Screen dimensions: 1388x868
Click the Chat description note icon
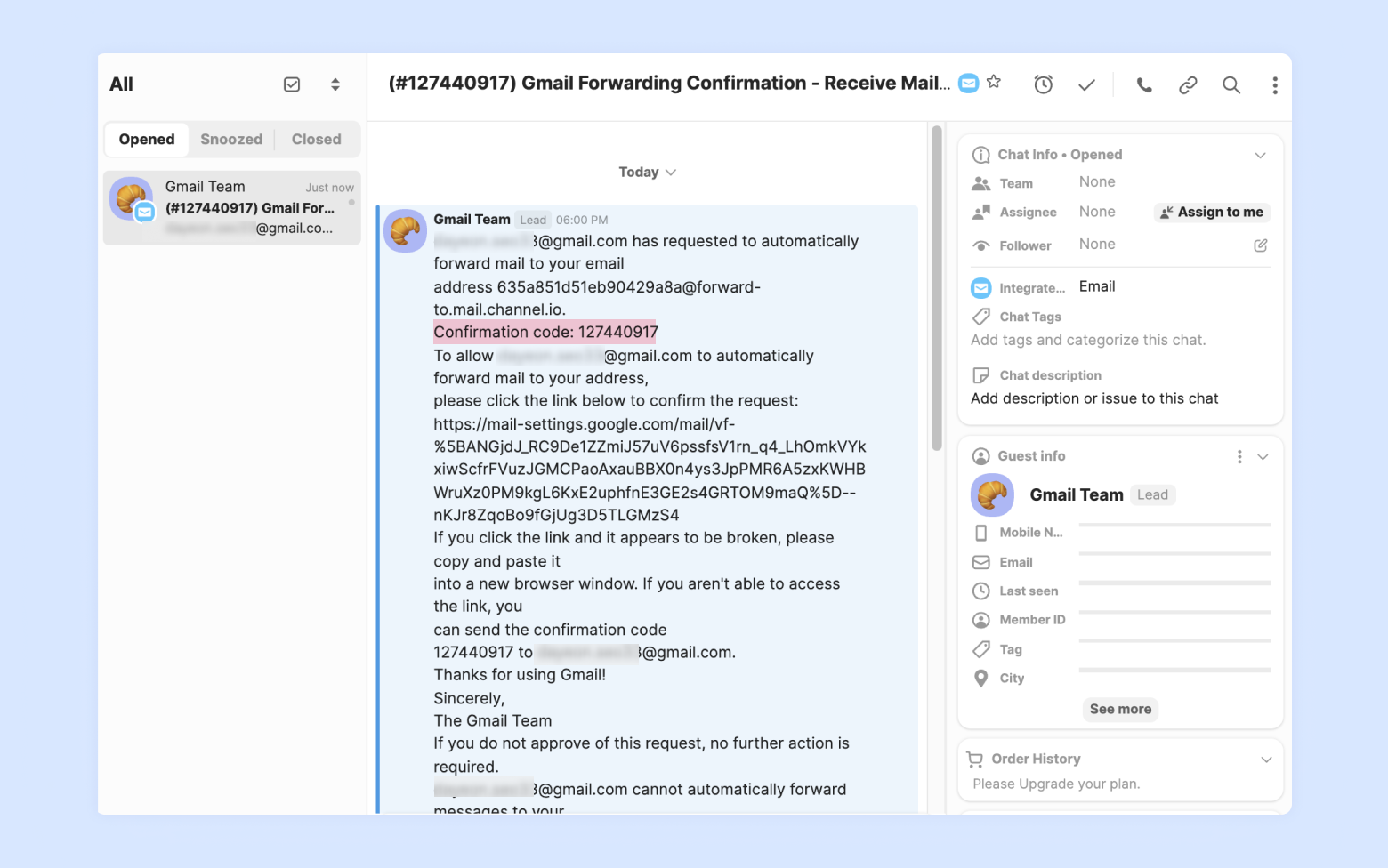pos(981,375)
